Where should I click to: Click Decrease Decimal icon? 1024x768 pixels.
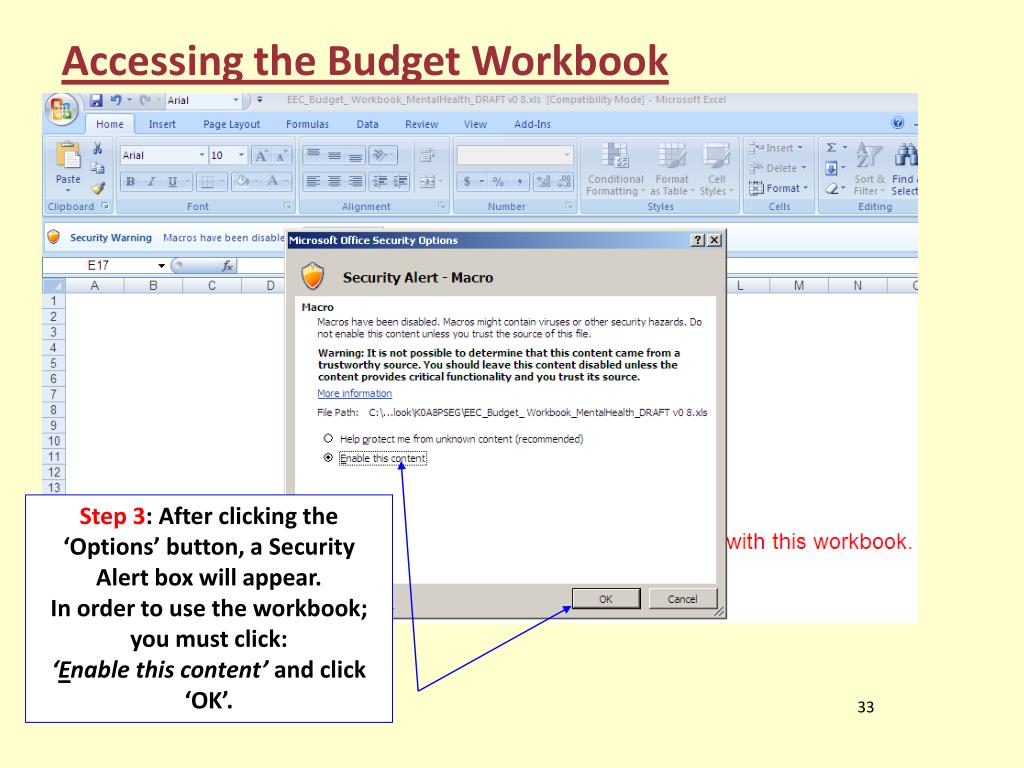click(564, 181)
